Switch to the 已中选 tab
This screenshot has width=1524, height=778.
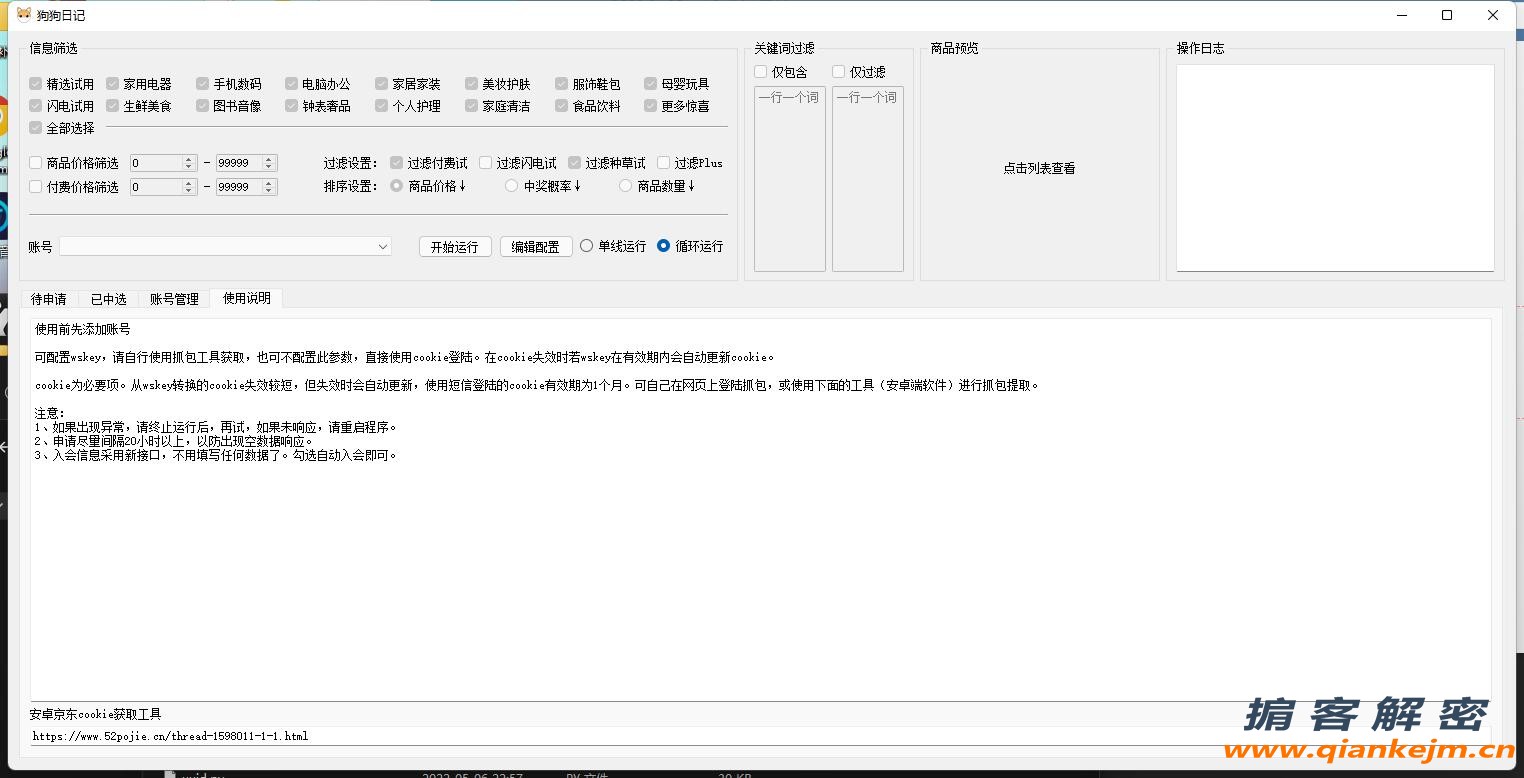[109, 299]
